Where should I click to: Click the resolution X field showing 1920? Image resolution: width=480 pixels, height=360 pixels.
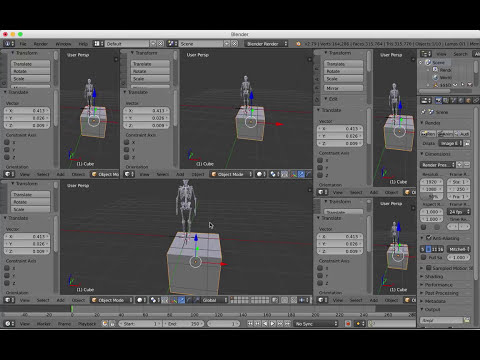coord(432,182)
